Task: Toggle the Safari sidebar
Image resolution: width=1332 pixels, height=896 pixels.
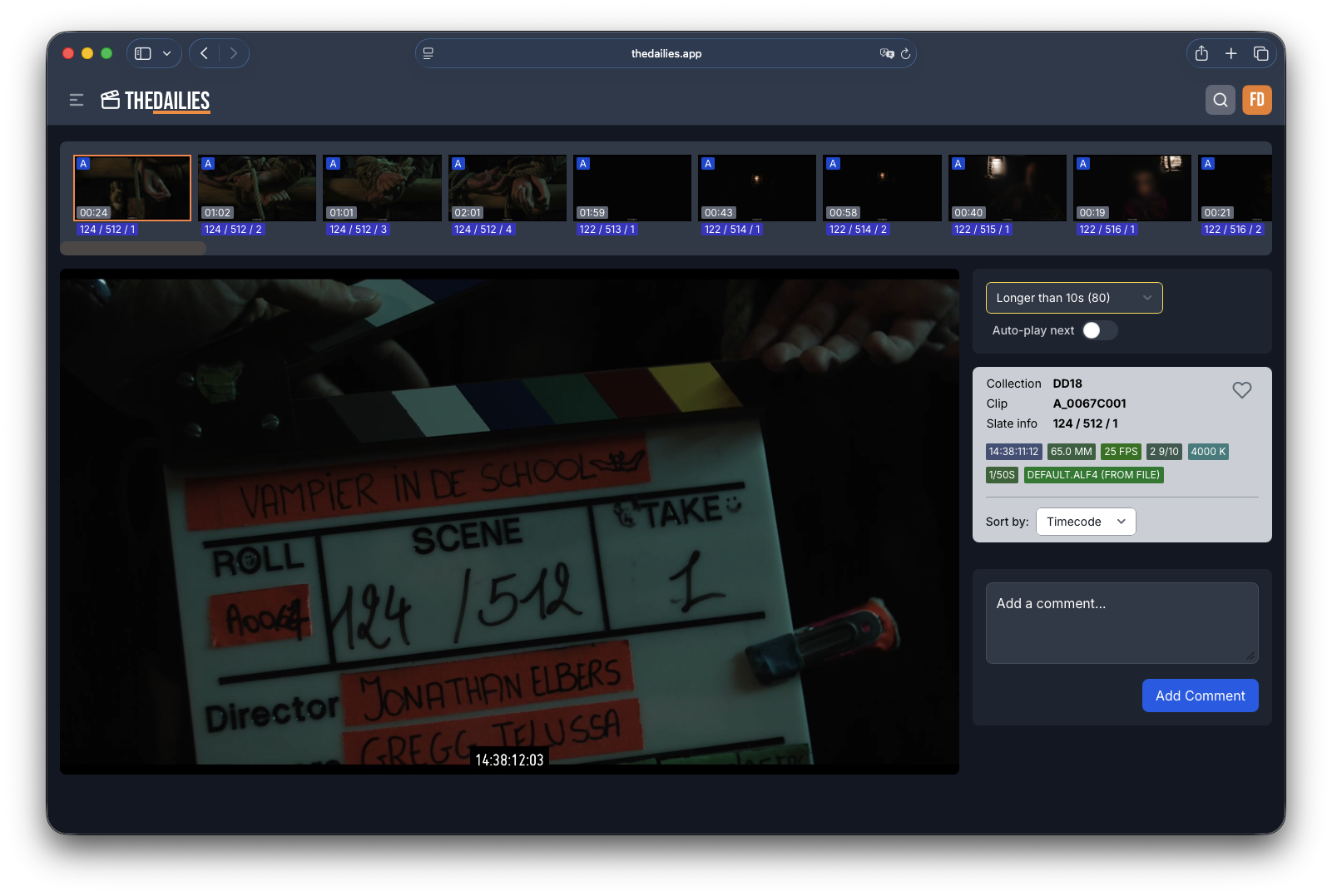Action: click(143, 53)
